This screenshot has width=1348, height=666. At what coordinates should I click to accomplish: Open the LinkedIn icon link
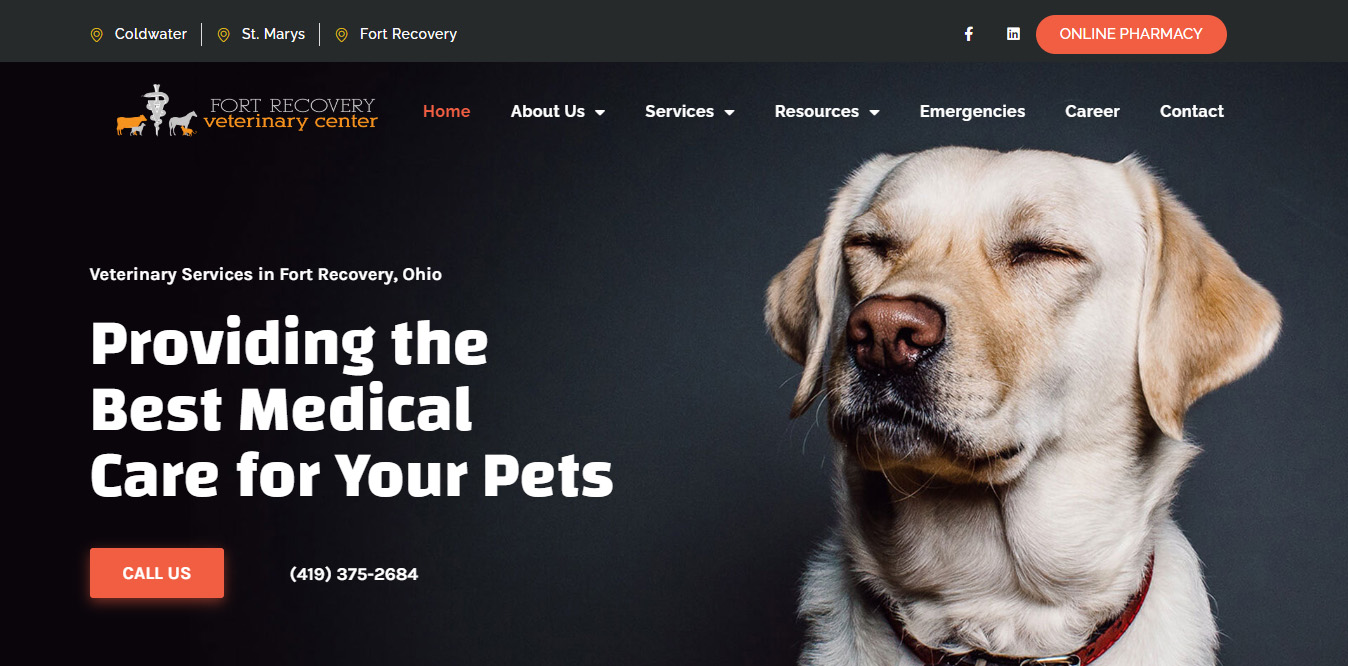point(1013,34)
